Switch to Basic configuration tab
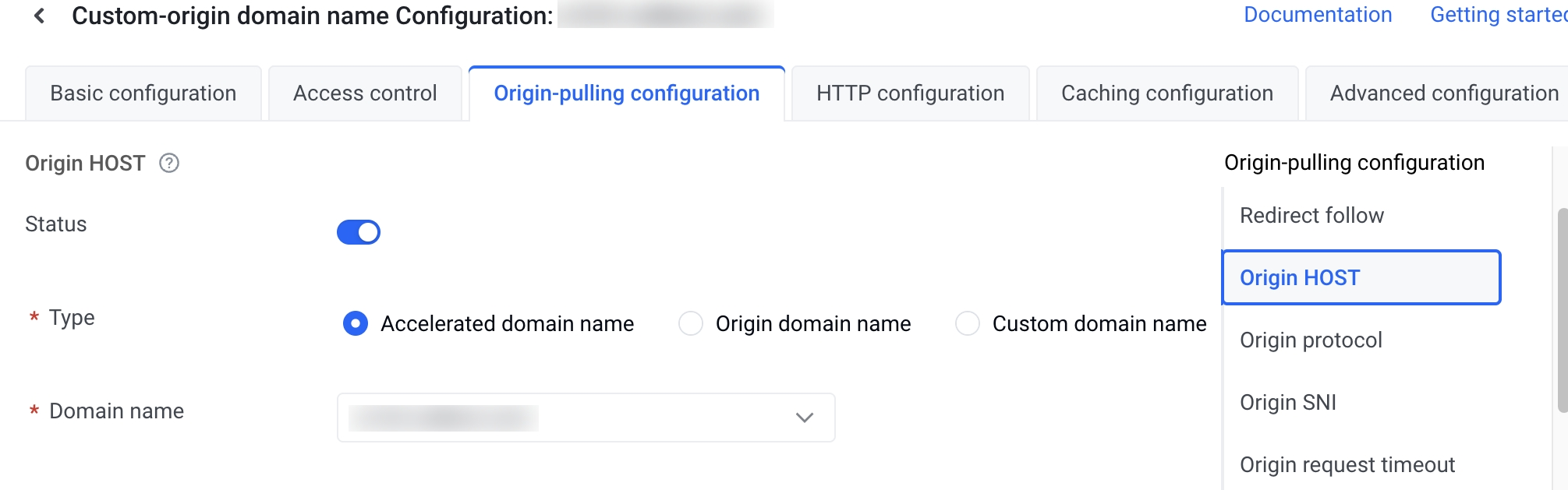Viewport: 1568px width, 490px height. pos(143,93)
